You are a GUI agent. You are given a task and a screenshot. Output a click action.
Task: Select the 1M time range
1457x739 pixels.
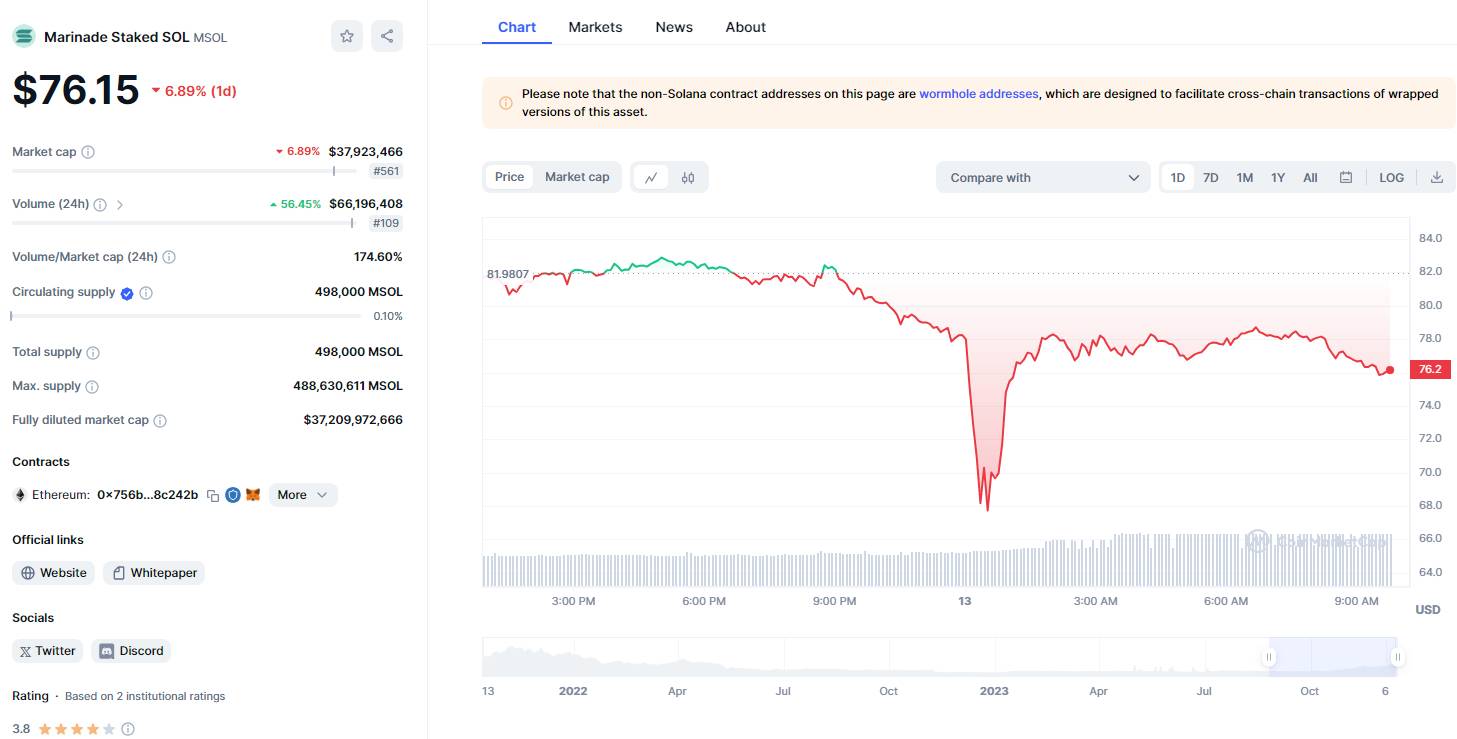(x=1245, y=178)
